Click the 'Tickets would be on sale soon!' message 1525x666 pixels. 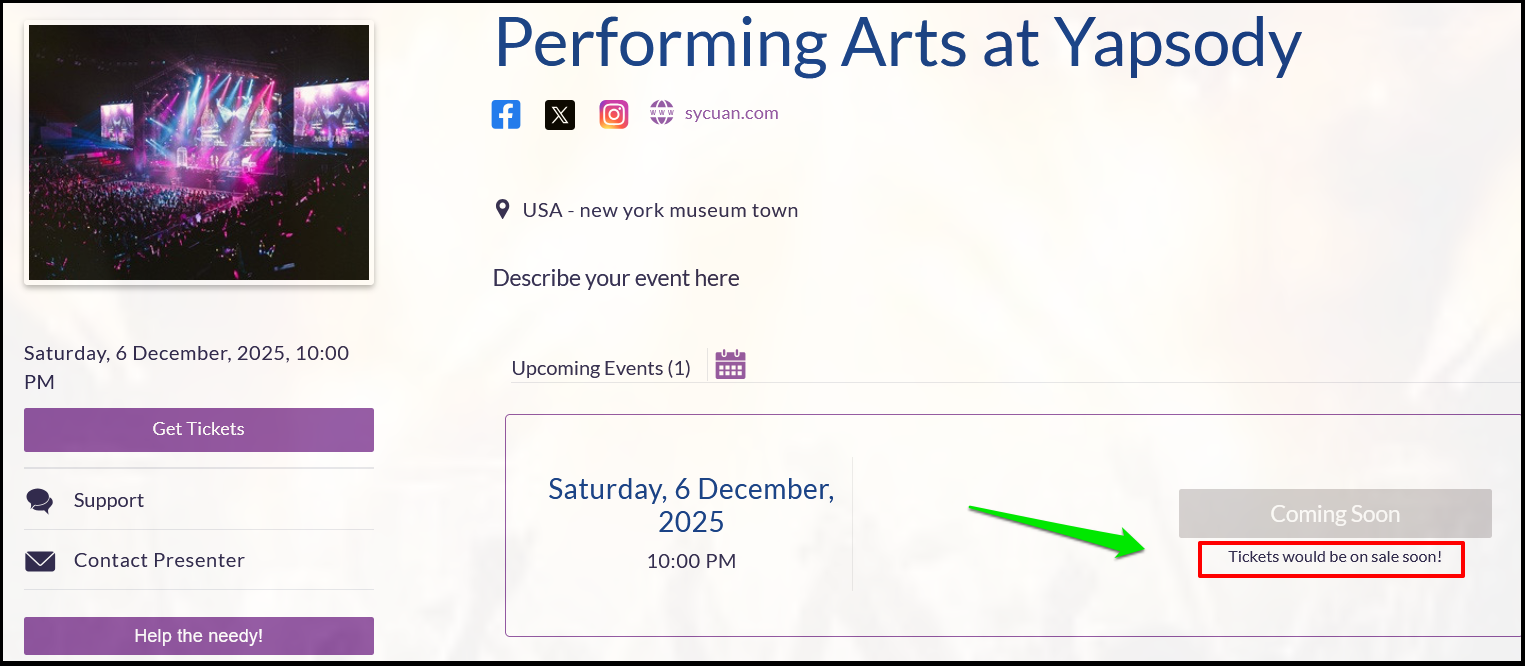coord(1335,557)
